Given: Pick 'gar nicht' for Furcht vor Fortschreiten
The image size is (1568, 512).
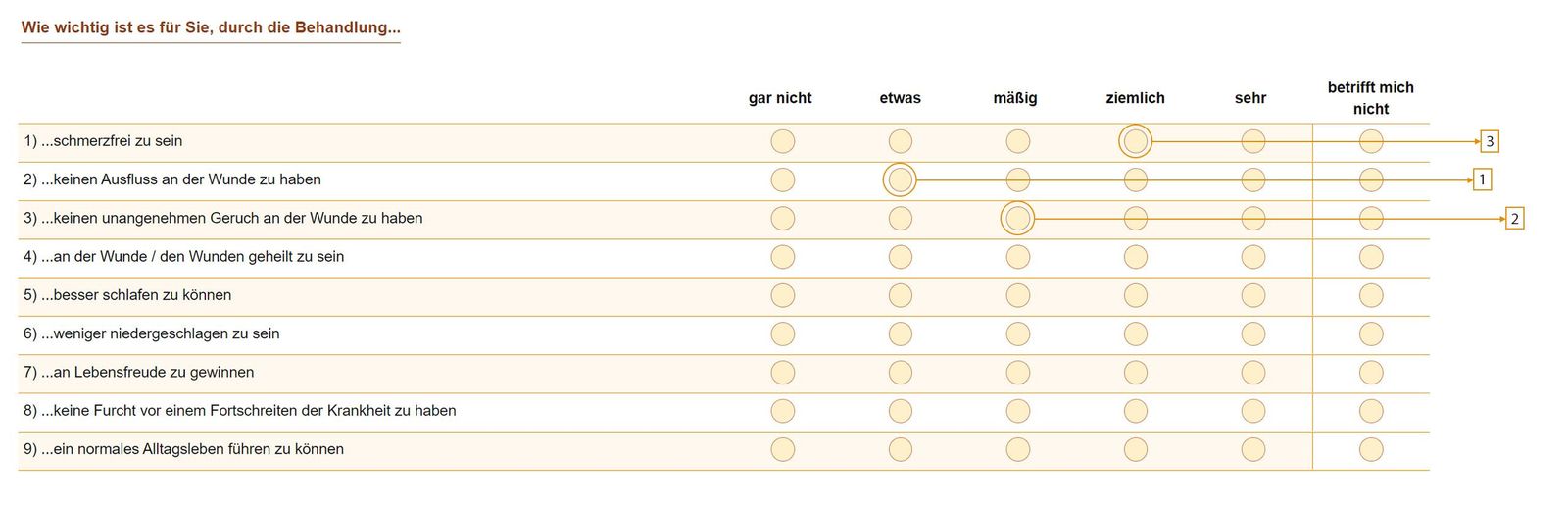Looking at the screenshot, I should click(782, 411).
